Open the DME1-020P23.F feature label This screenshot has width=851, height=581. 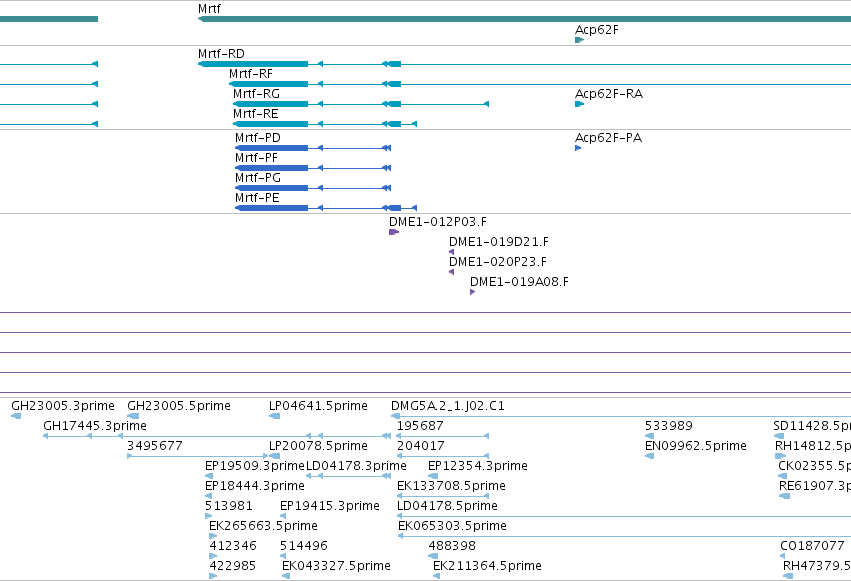[x=498, y=262]
